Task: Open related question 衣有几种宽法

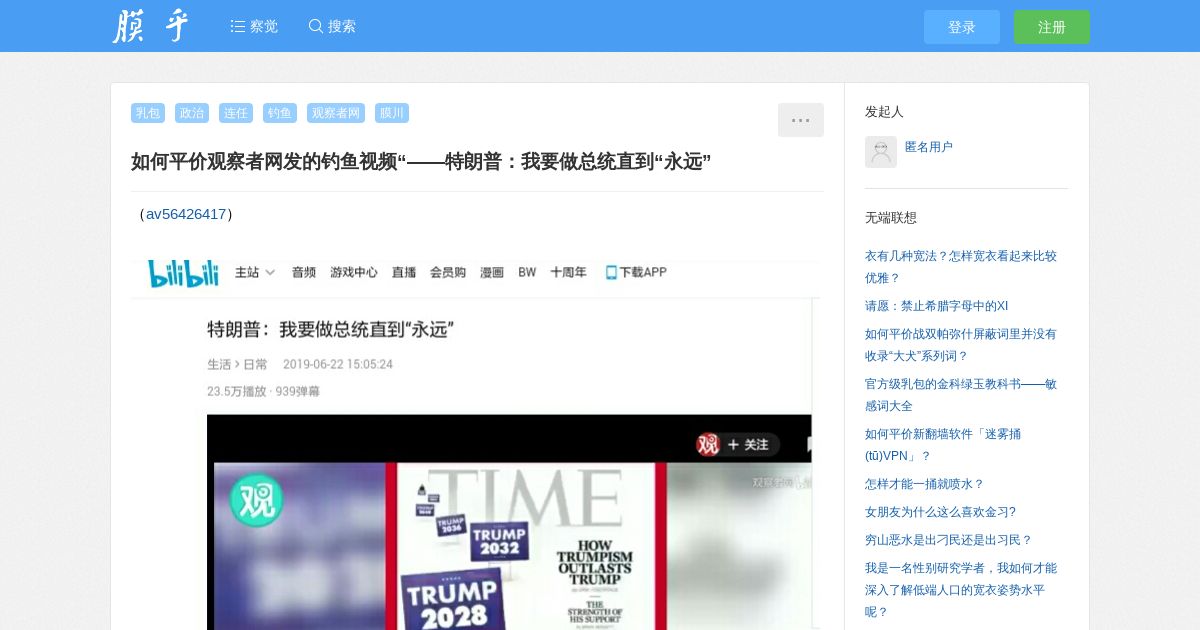Action: [961, 267]
